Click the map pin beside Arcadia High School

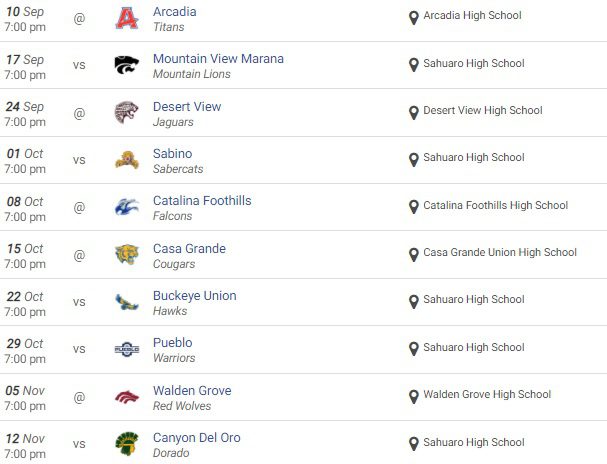(414, 17)
